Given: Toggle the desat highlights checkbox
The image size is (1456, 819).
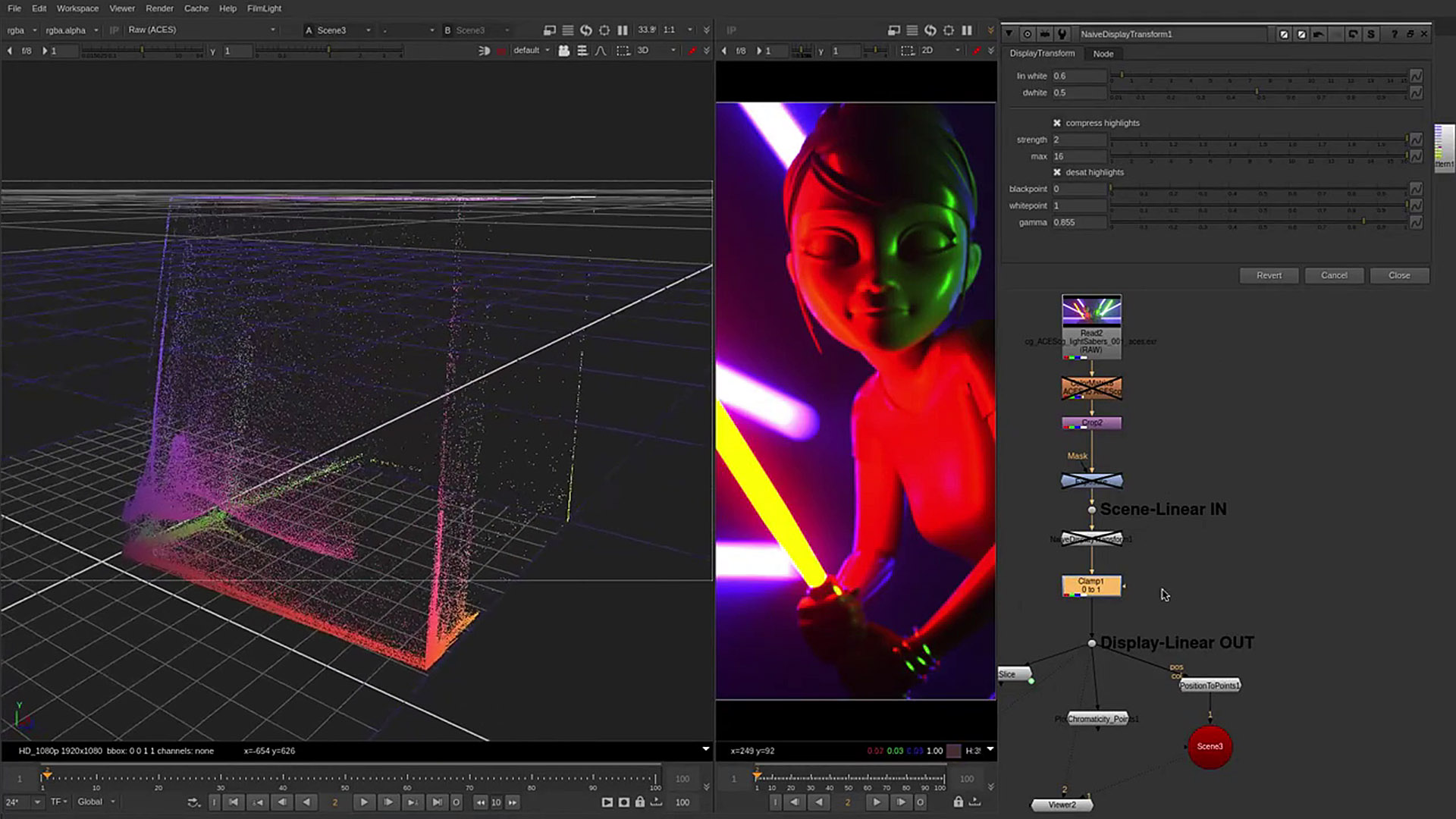Looking at the screenshot, I should [x=1057, y=172].
